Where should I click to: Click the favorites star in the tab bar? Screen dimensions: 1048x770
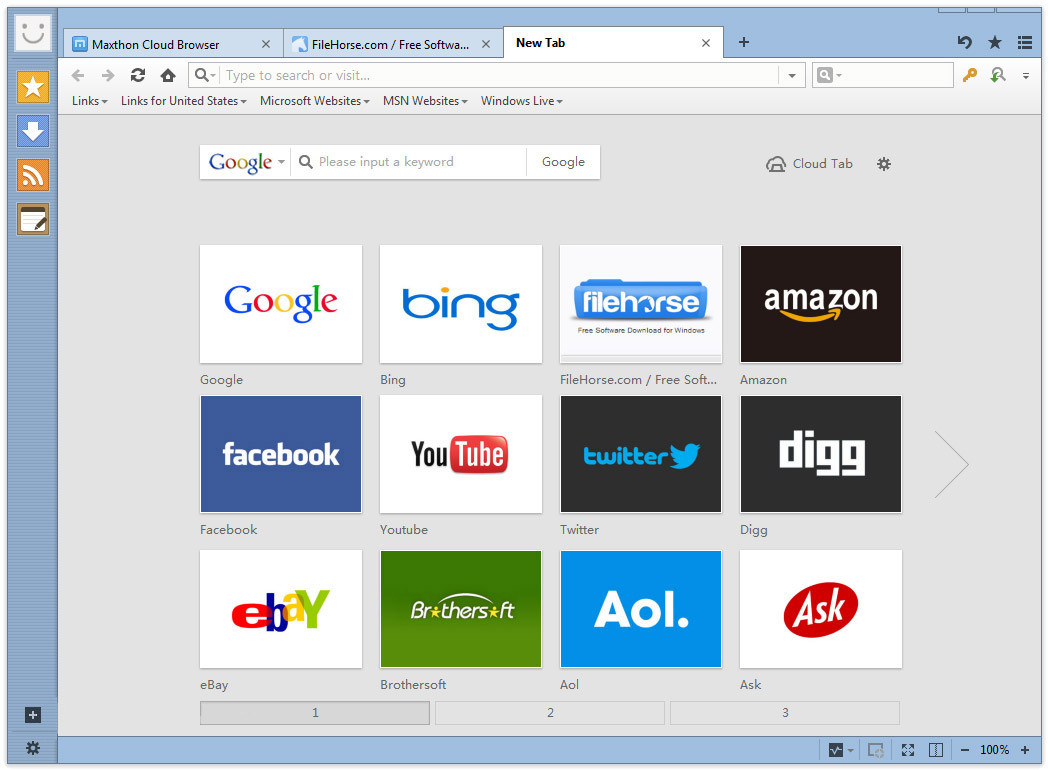tap(995, 43)
